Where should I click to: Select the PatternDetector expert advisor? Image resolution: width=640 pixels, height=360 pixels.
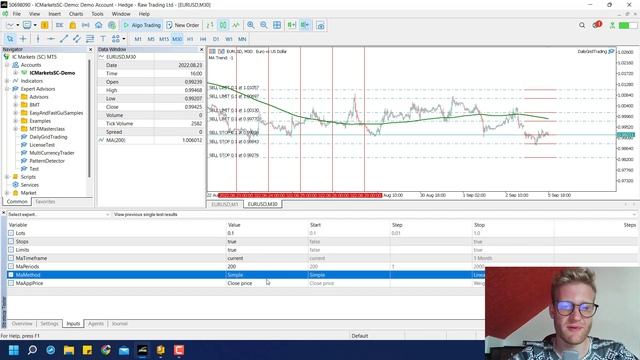47,161
